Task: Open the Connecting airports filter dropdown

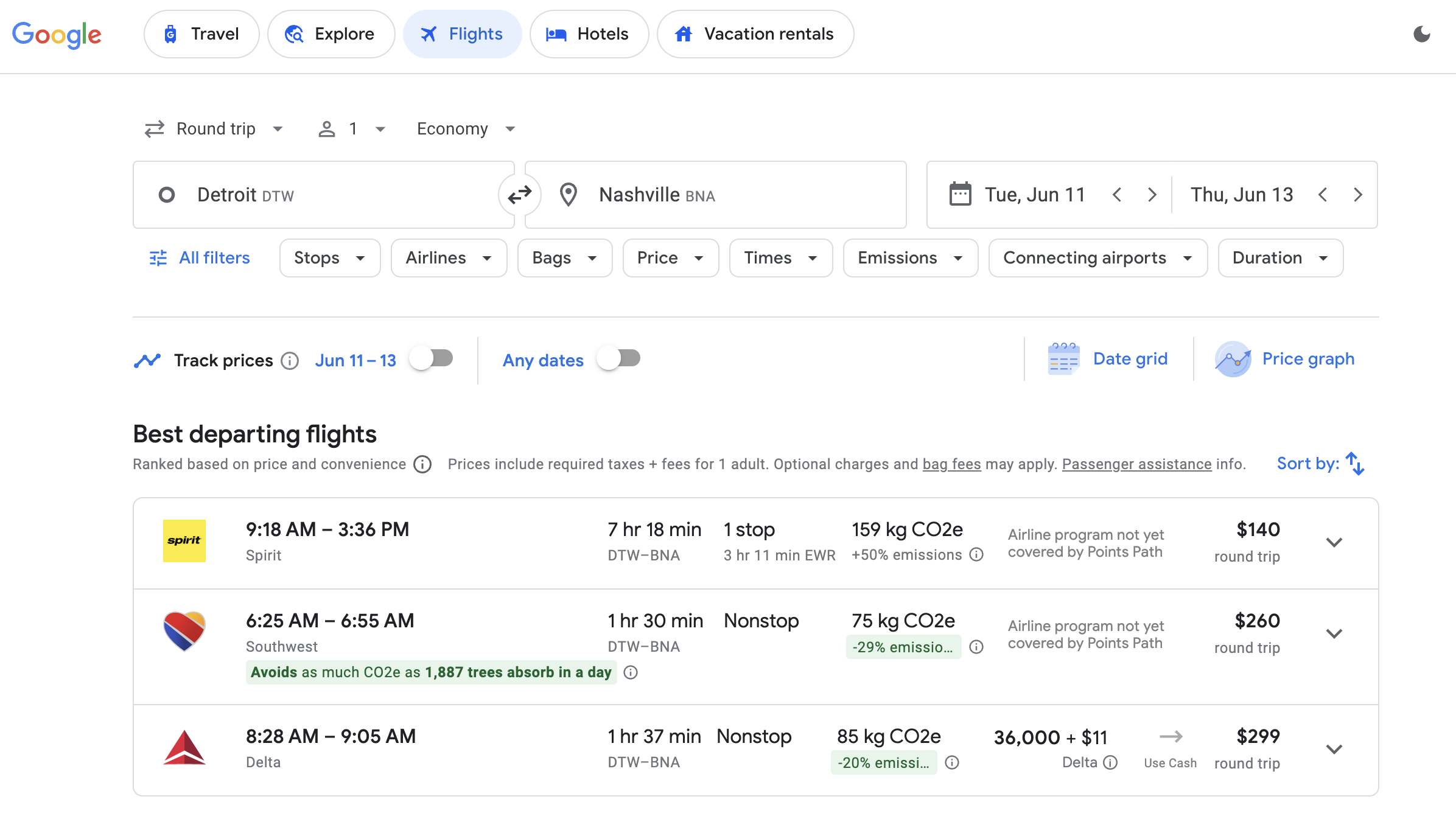Action: [x=1098, y=258]
